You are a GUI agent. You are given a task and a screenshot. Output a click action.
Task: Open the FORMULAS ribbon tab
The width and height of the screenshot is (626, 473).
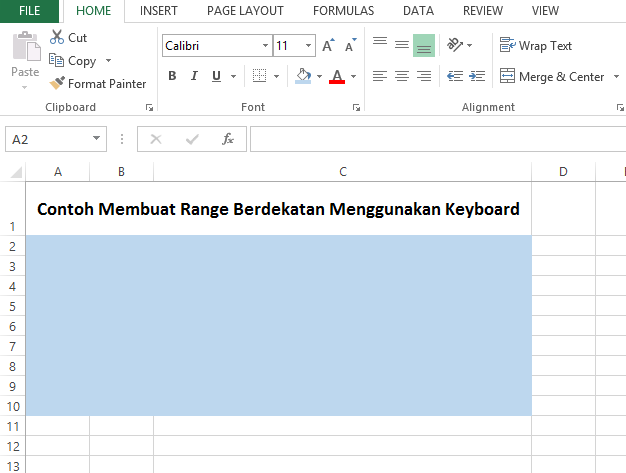[343, 11]
